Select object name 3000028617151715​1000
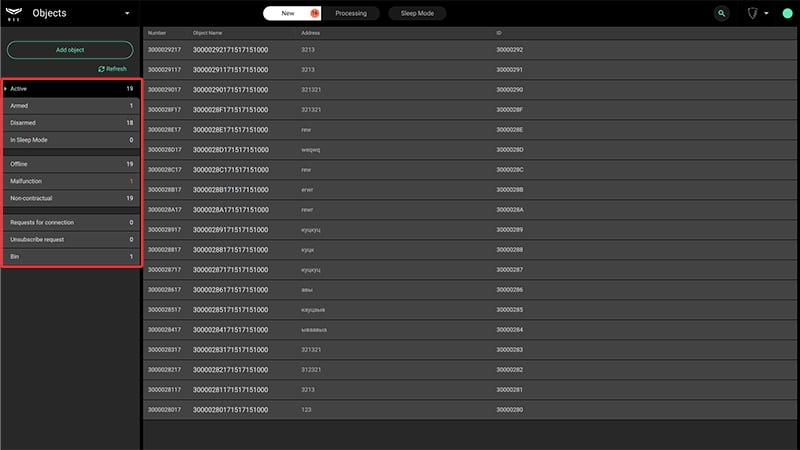 (230, 290)
